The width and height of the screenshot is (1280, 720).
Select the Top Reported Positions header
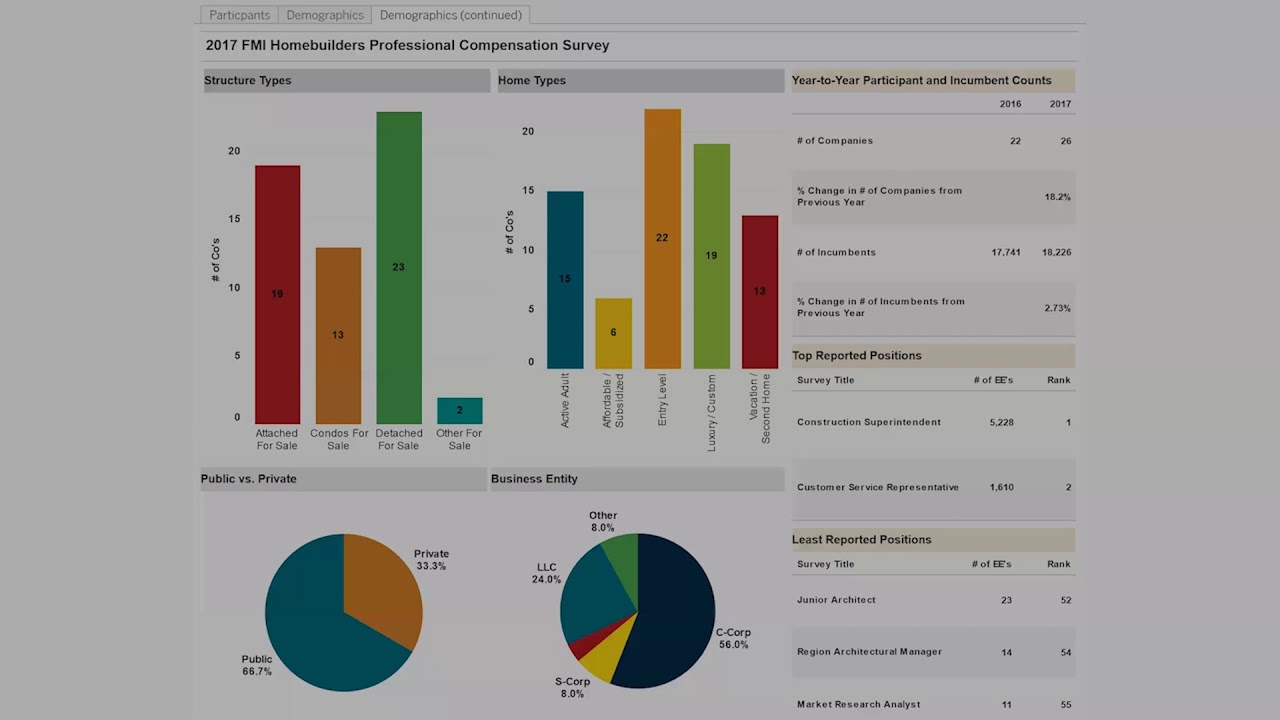click(x=933, y=355)
